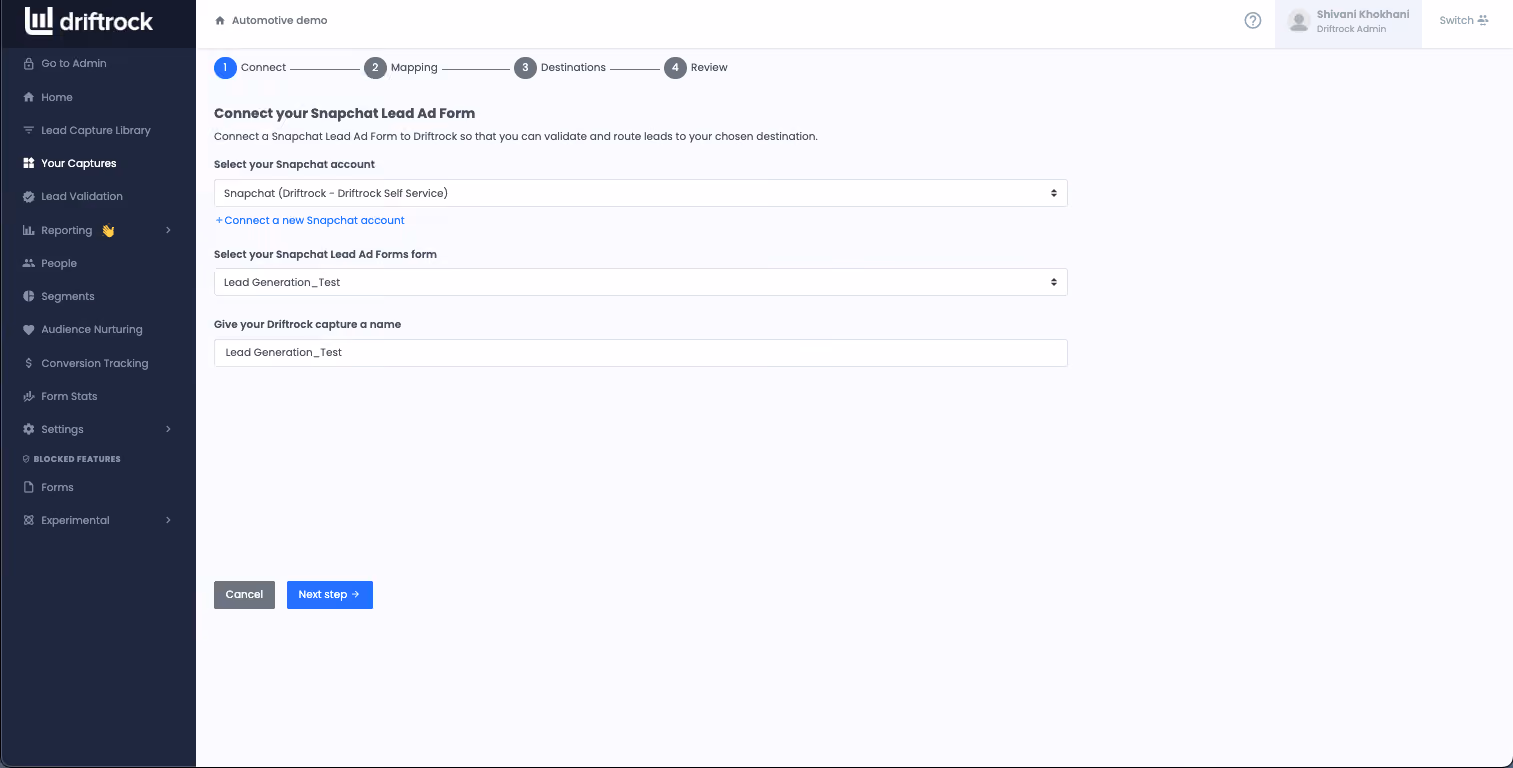This screenshot has width=1513, height=768.
Task: Click the Segments pie icon
Action: coord(28,296)
